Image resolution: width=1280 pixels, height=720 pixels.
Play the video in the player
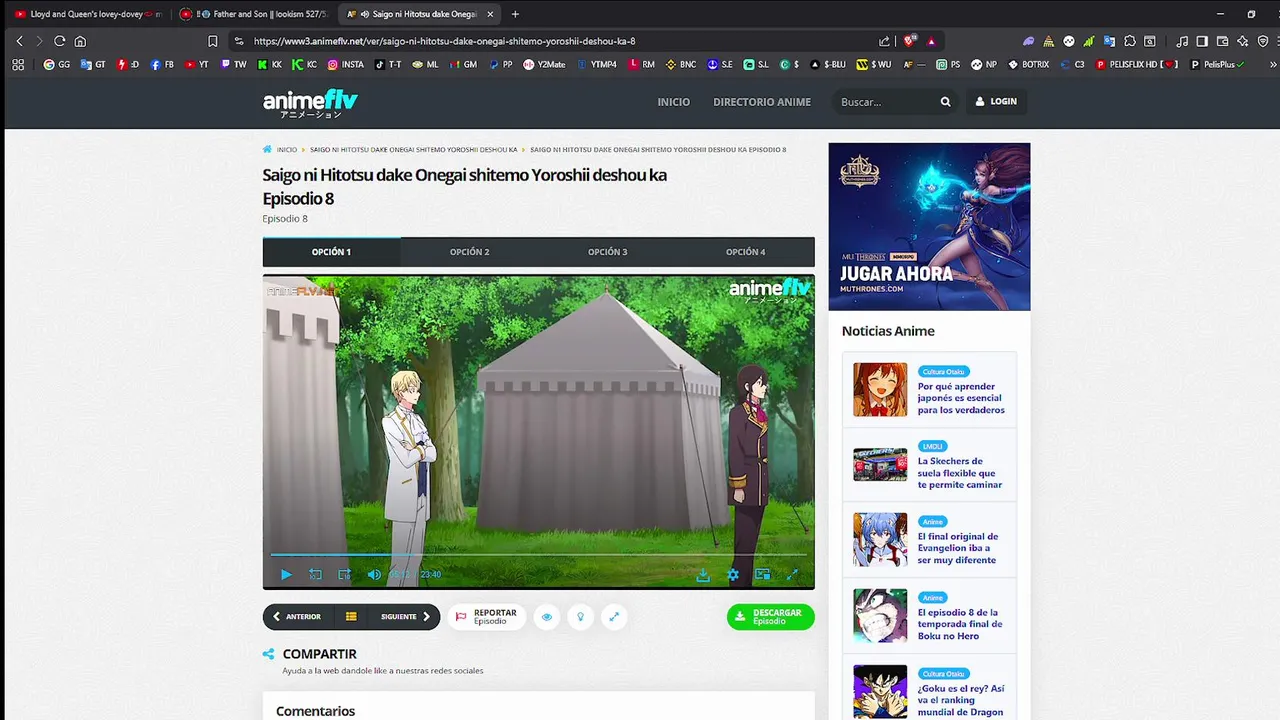286,574
